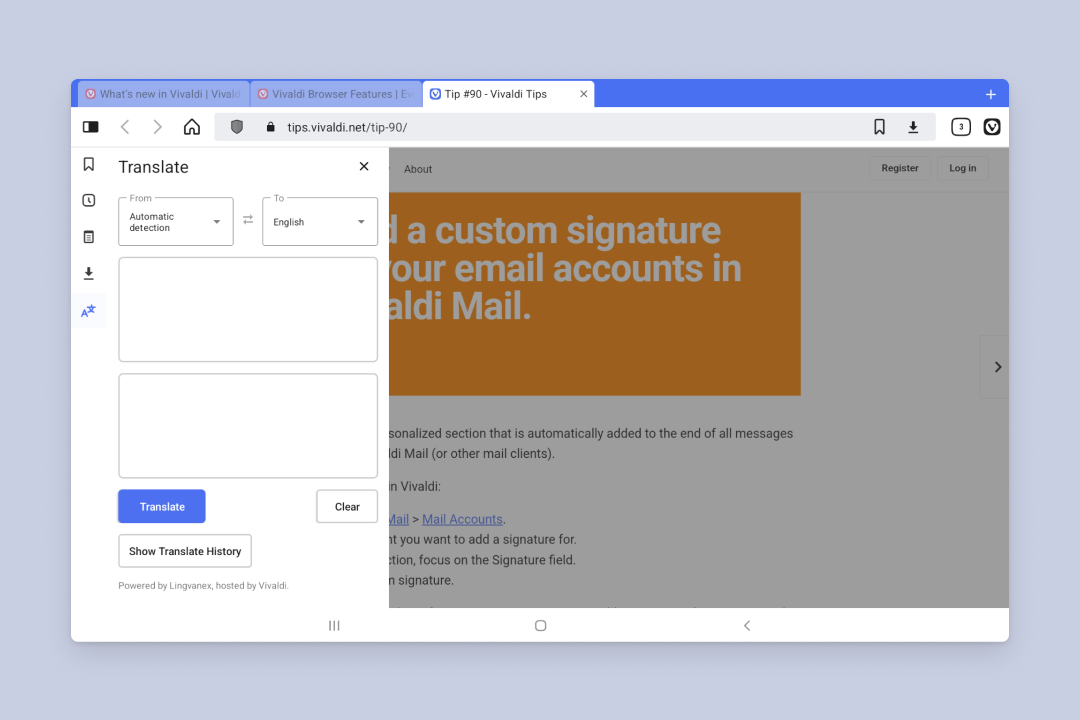This screenshot has height=720, width=1080.
Task: Click the Log in button
Action: (962, 168)
